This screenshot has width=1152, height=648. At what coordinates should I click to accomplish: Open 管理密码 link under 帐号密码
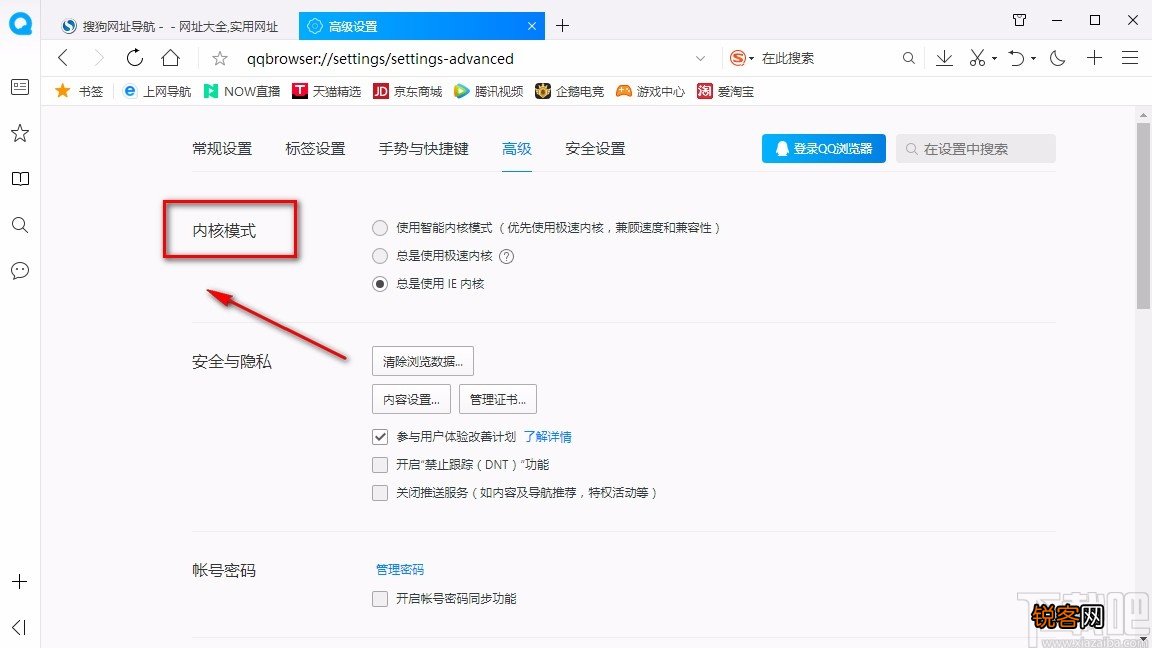point(399,568)
